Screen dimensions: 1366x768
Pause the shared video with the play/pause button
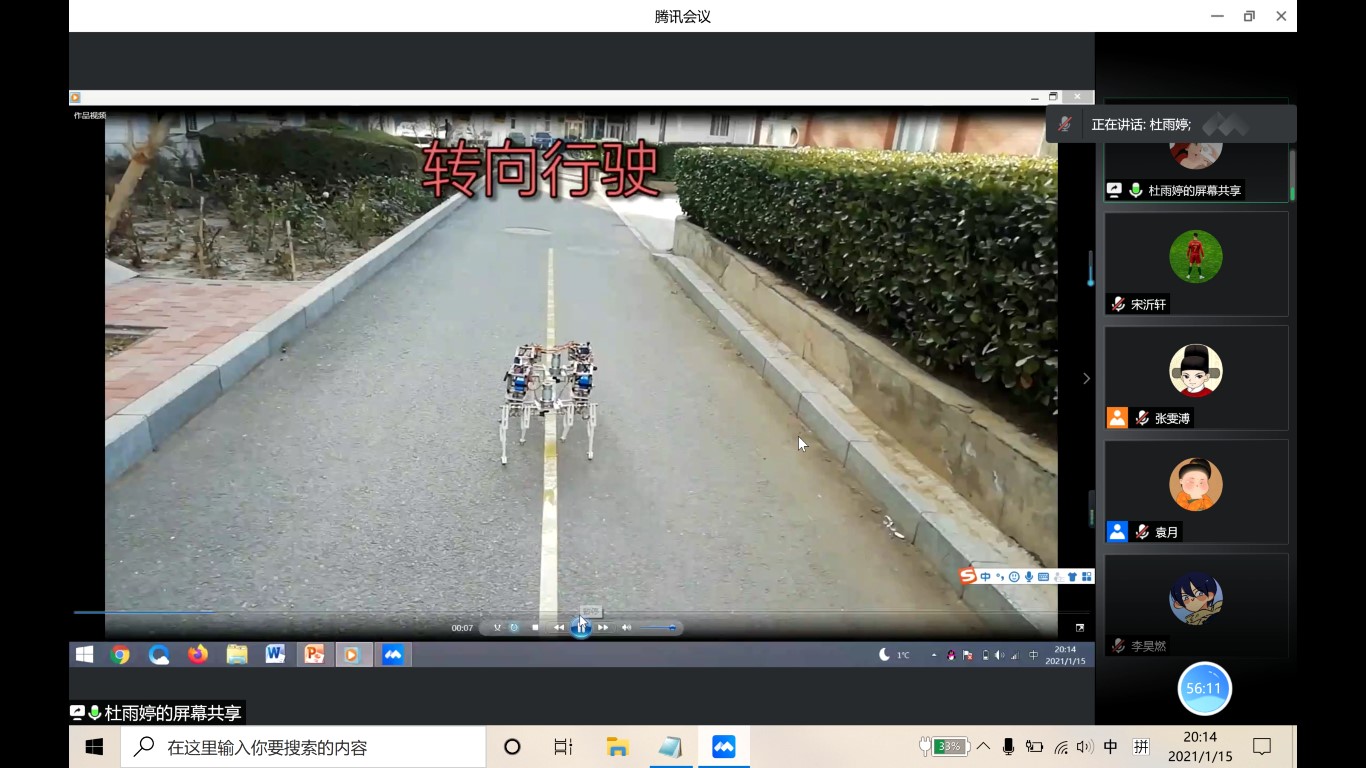pyautogui.click(x=581, y=628)
